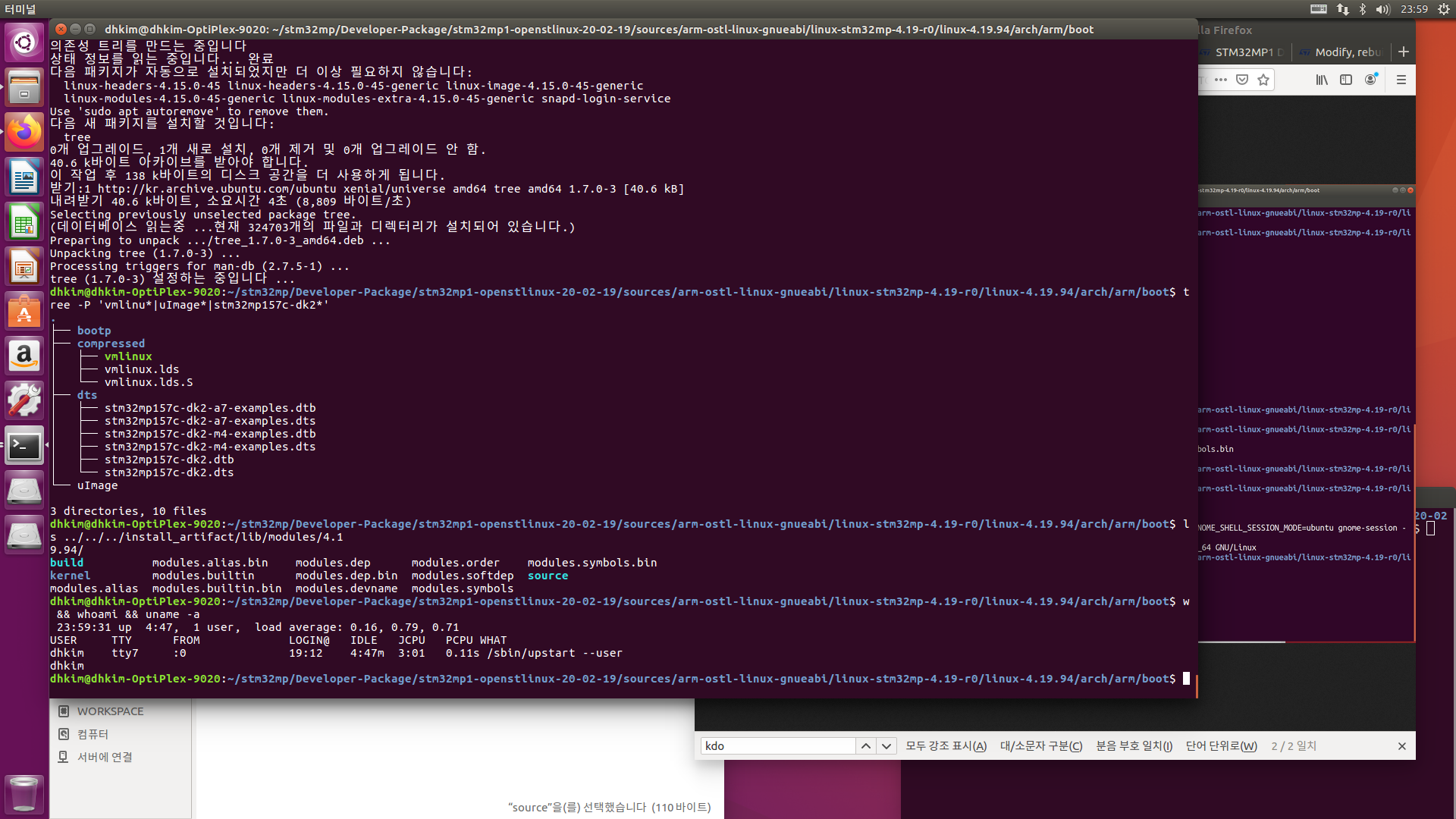Open a new Firefox tab
Image resolution: width=1456 pixels, height=819 pixels.
point(1404,52)
